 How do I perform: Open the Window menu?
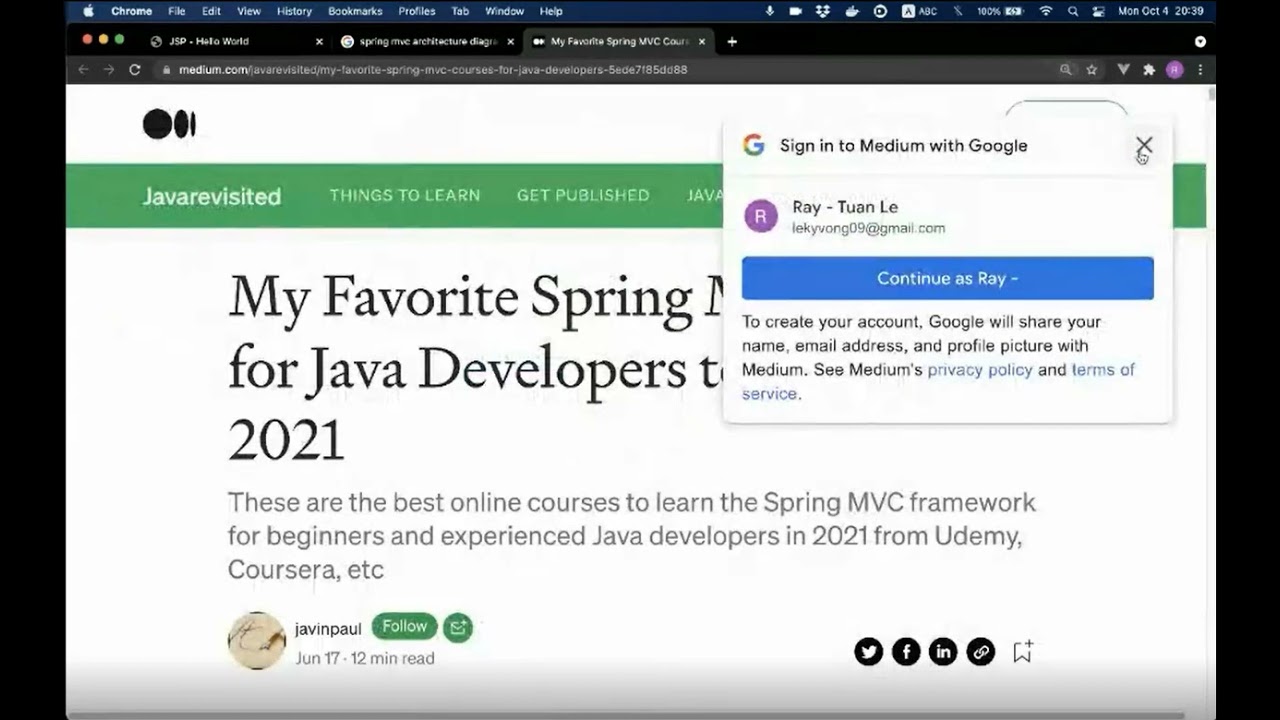505,11
